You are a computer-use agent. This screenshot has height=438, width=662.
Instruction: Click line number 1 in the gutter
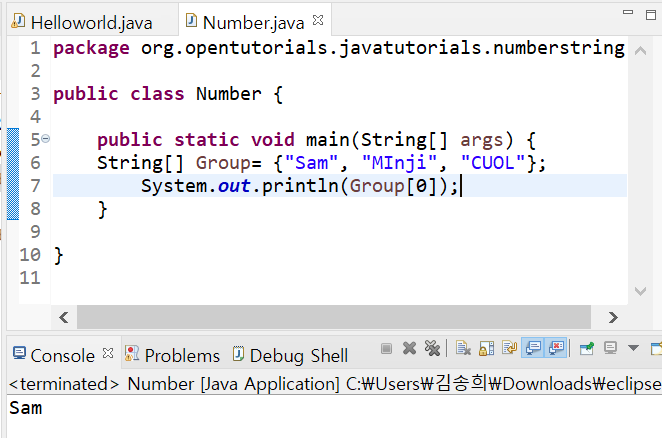[35, 48]
